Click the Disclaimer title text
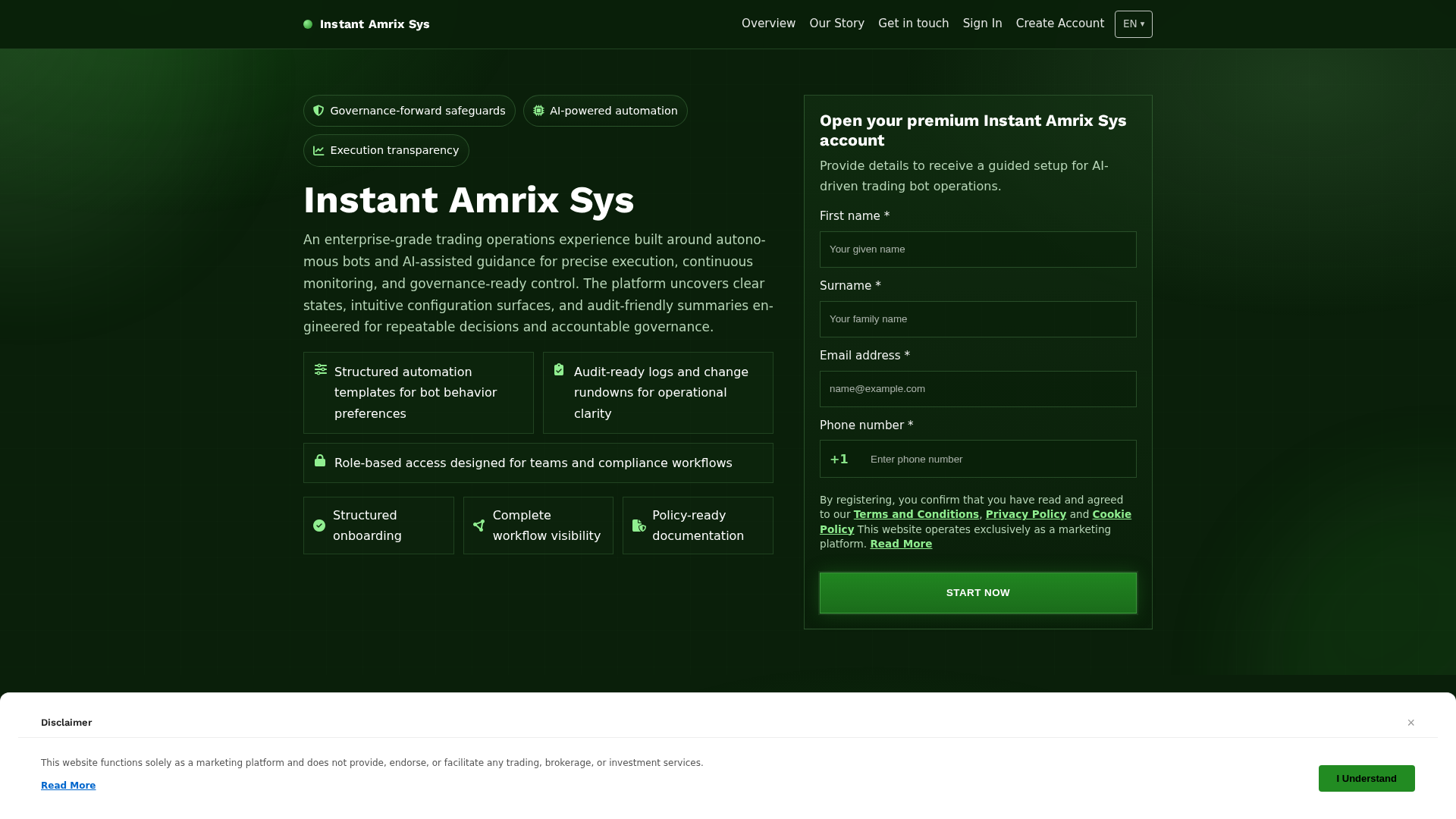 pyautogui.click(x=67, y=723)
